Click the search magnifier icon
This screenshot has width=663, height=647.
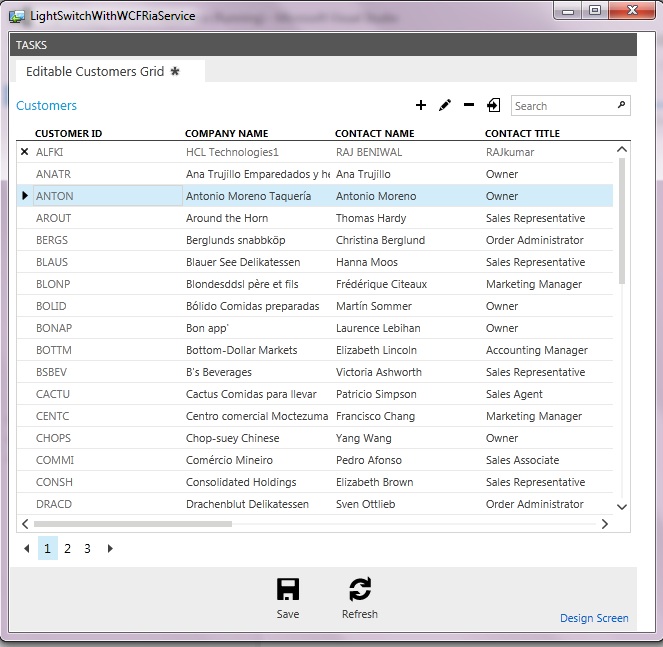[x=621, y=105]
